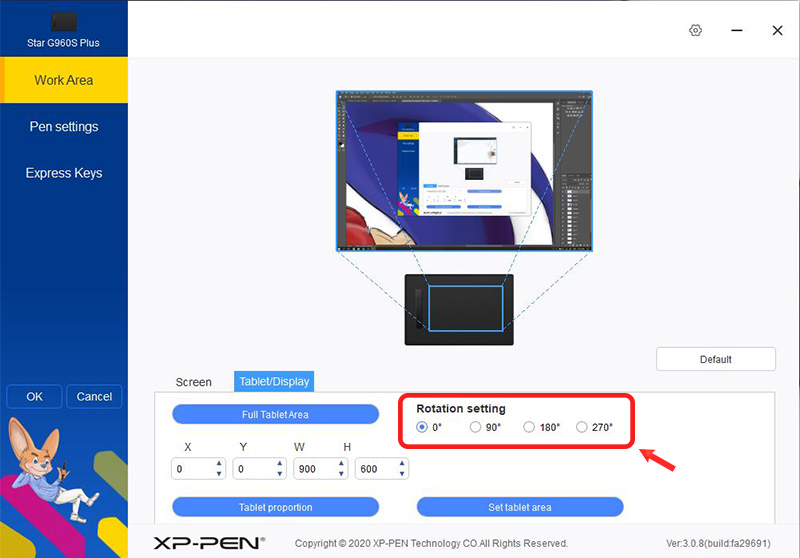Restore settings with Default button
The image size is (800, 558).
715,359
